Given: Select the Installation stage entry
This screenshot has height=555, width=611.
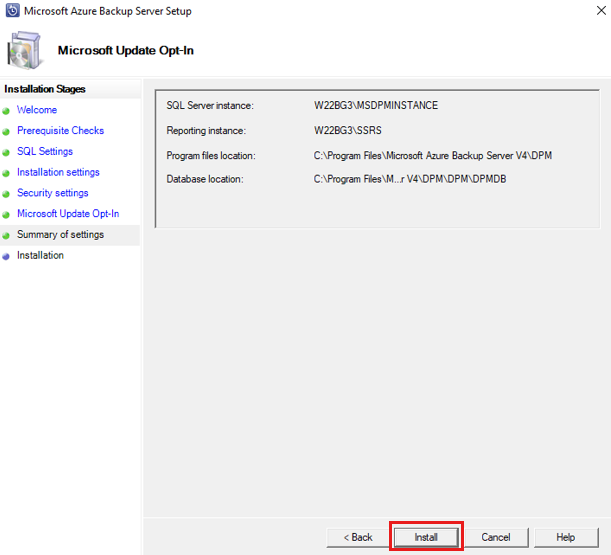Looking at the screenshot, I should click(40, 255).
